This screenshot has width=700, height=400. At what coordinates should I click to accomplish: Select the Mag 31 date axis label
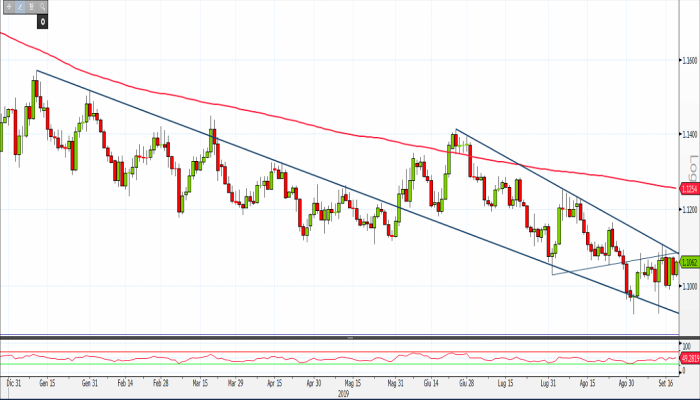(x=396, y=383)
